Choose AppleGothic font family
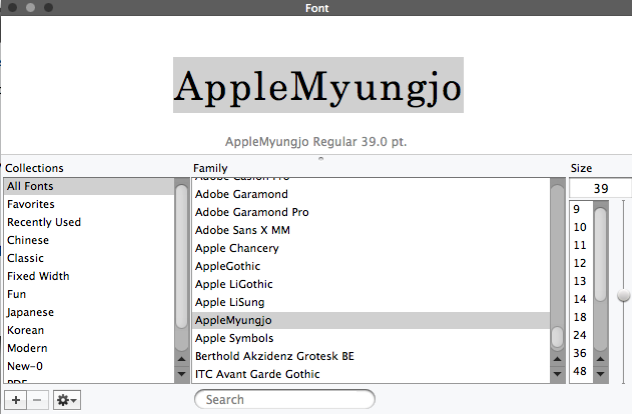Viewport: 632px width, 414px height. (371, 266)
